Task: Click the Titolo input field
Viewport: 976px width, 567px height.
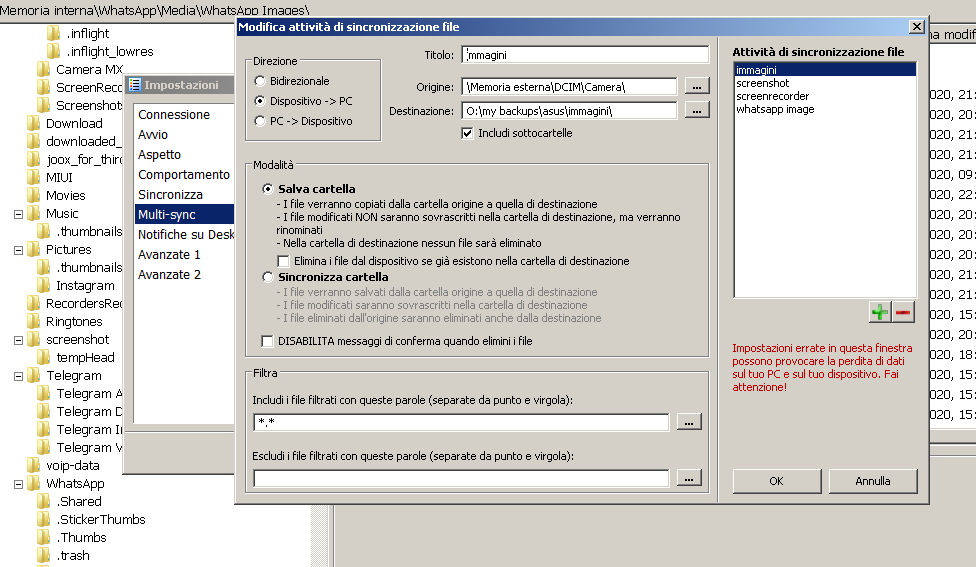Action: [x=585, y=55]
